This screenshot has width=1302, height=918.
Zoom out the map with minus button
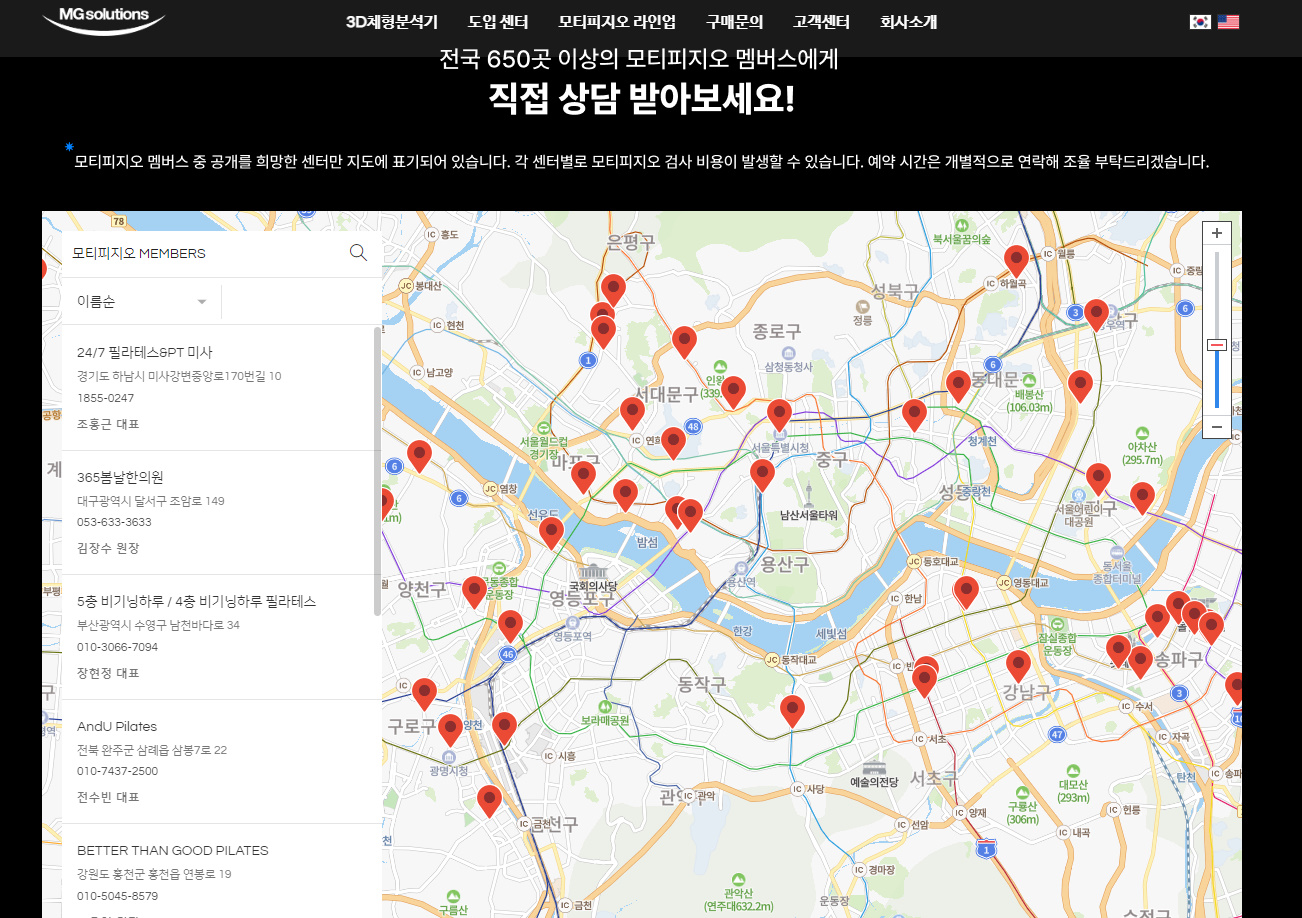click(x=1217, y=427)
